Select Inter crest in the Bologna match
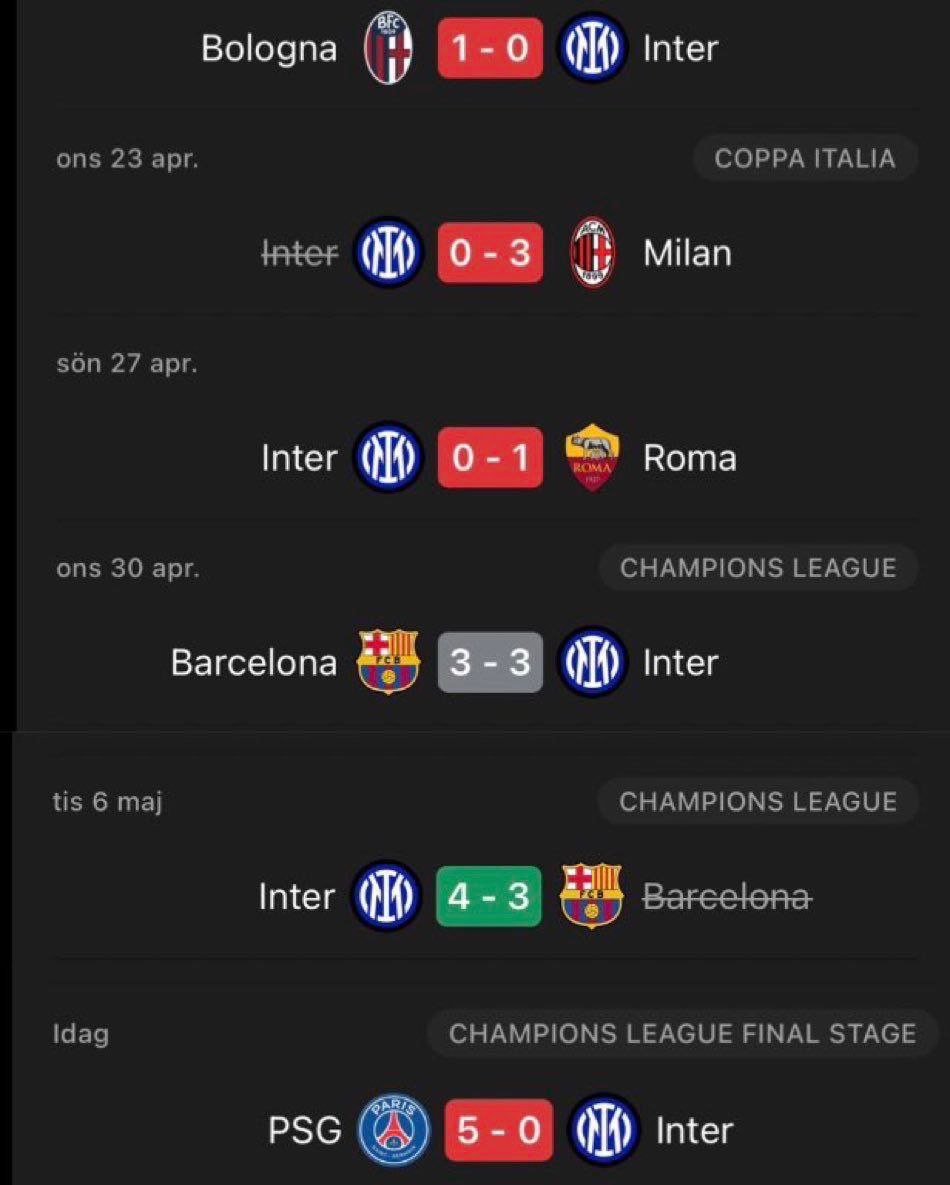The width and height of the screenshot is (950, 1185). point(592,47)
